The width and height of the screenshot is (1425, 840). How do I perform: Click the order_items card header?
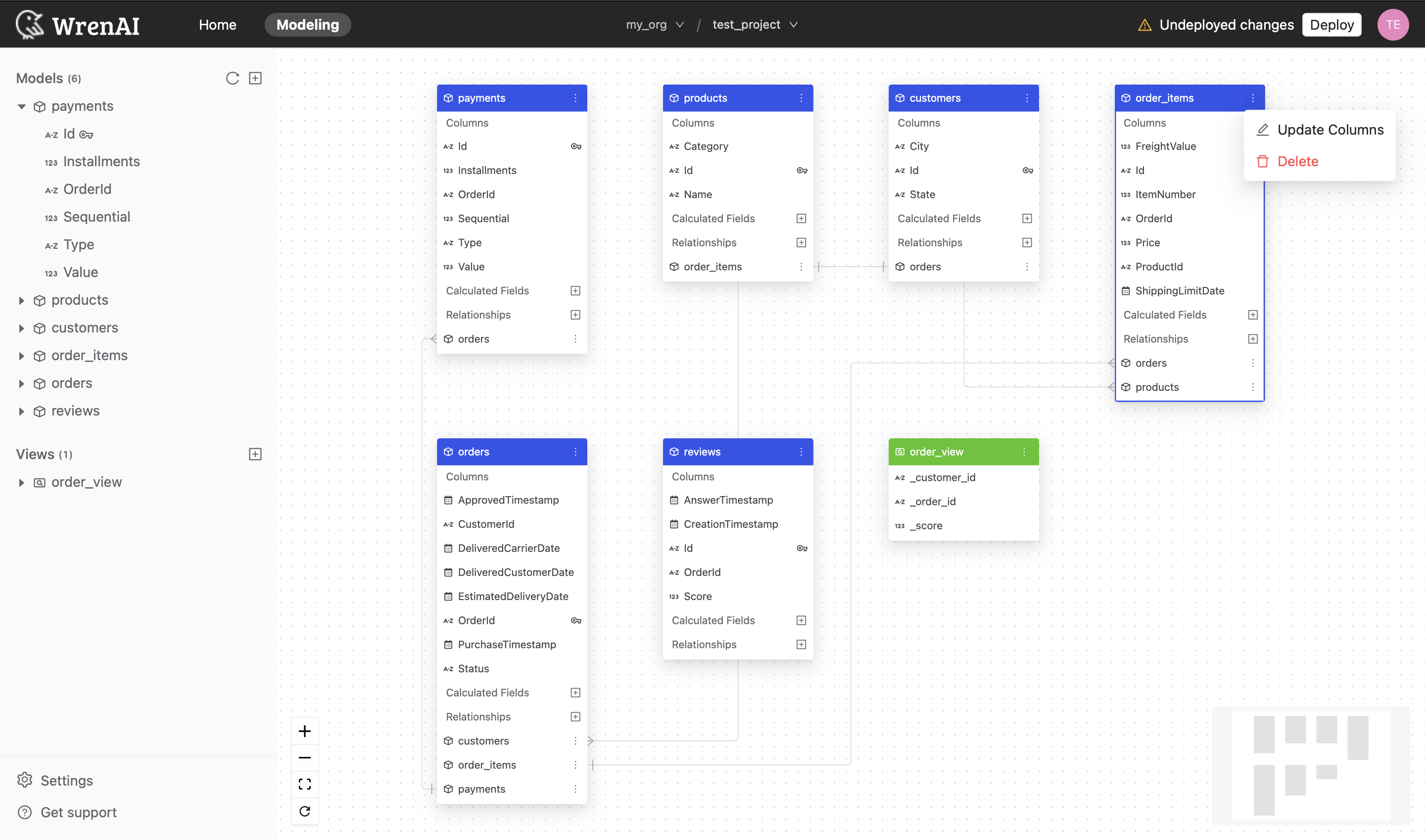pyautogui.click(x=1189, y=98)
